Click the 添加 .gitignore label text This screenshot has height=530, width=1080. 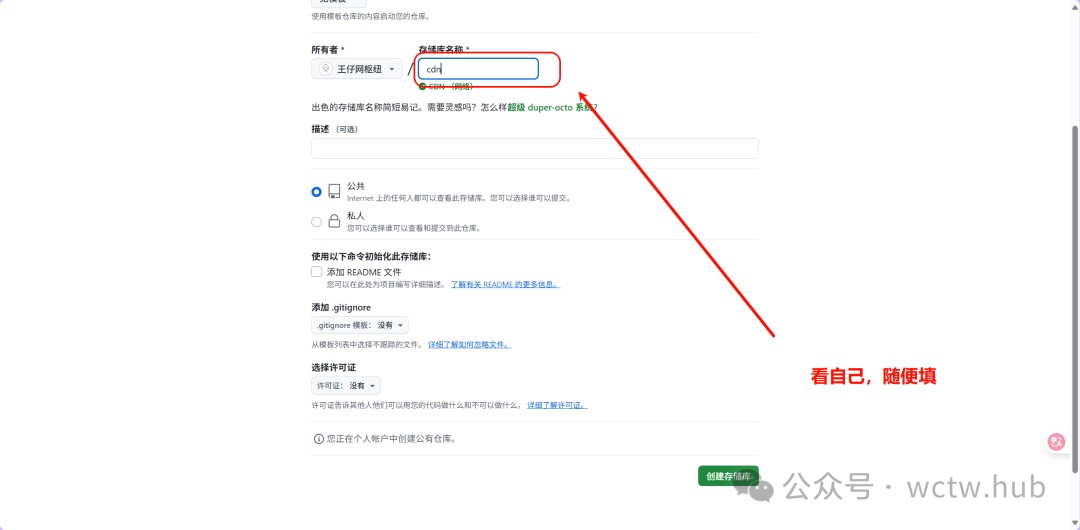tap(341, 307)
